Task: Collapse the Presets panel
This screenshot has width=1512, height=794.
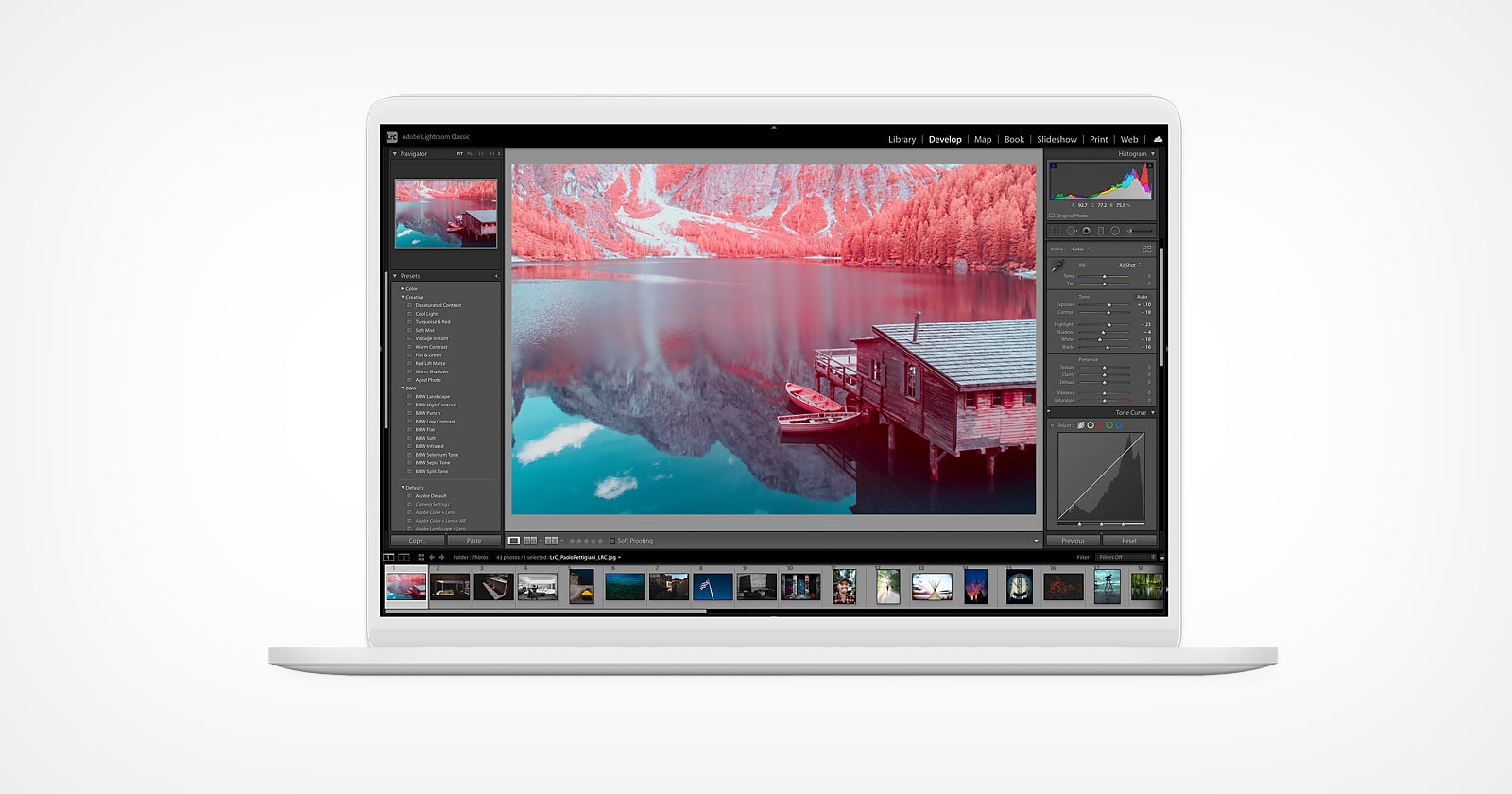Action: [395, 276]
